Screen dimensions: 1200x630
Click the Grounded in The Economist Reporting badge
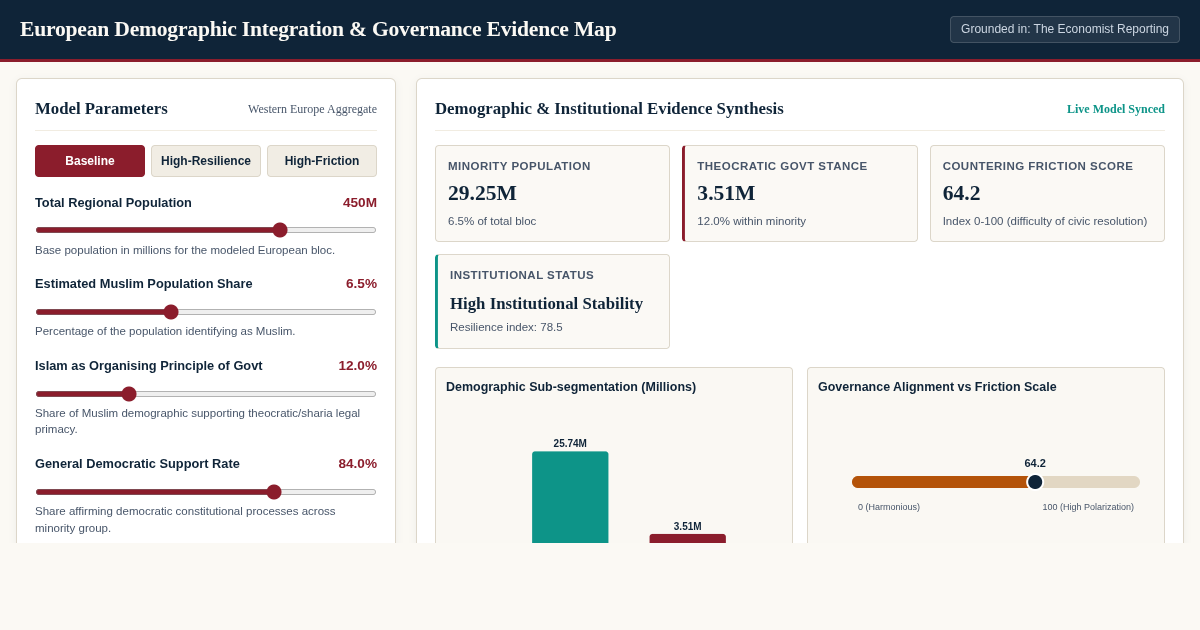(x=1065, y=29)
